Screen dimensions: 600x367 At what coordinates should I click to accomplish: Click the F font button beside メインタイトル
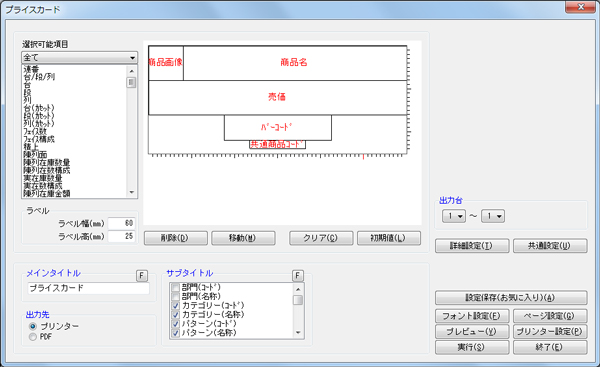142,276
